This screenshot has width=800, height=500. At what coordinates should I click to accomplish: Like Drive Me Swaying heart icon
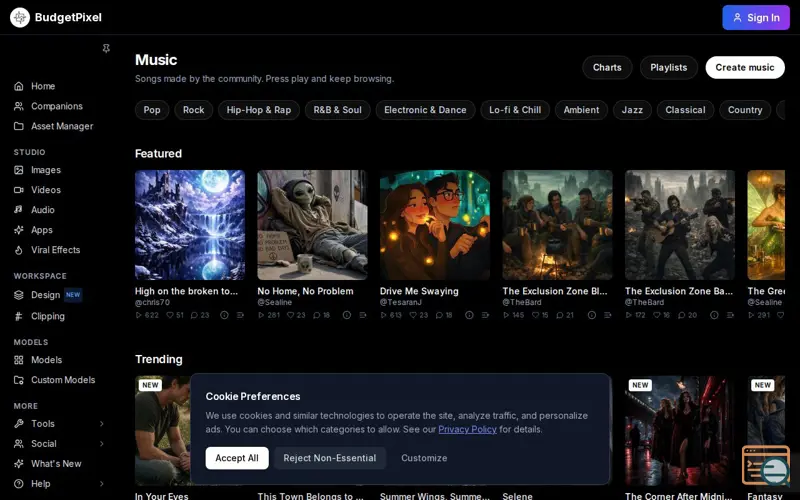(413, 315)
